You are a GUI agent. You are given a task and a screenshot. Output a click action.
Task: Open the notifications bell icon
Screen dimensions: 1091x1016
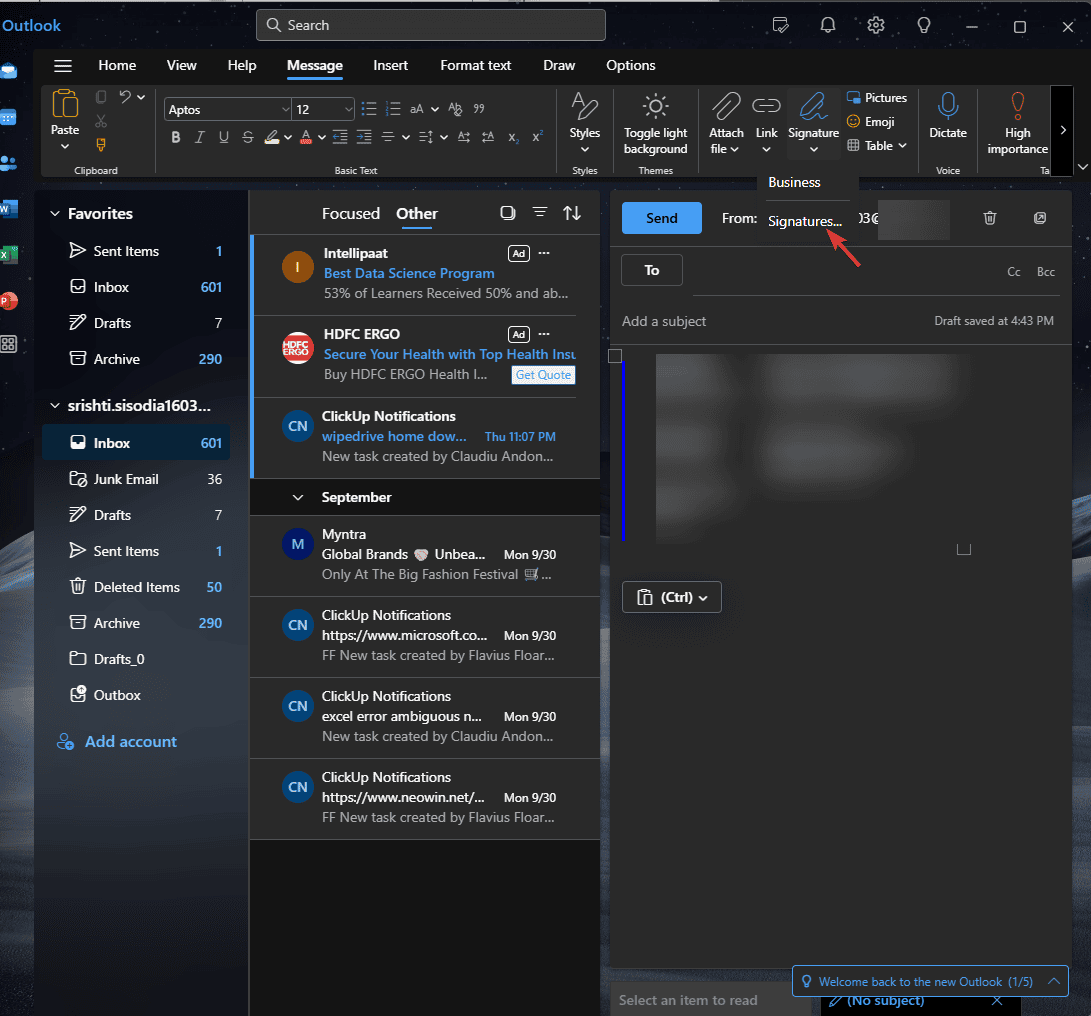[x=827, y=26]
